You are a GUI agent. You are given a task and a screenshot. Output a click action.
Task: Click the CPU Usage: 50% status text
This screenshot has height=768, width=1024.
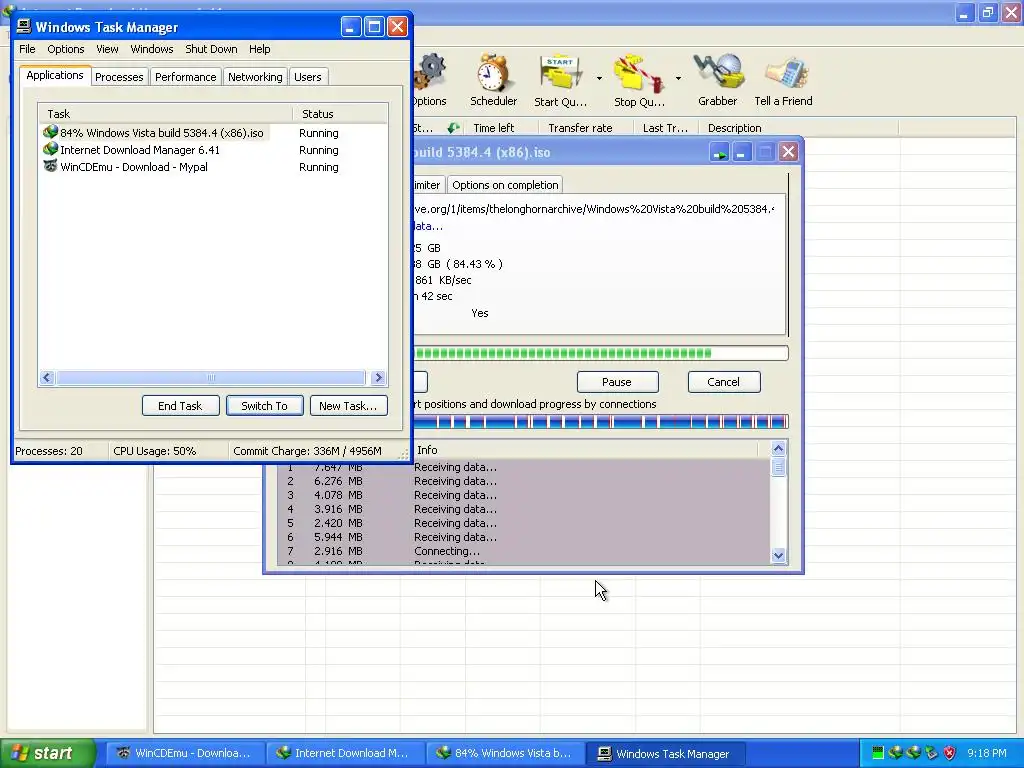[x=155, y=451]
